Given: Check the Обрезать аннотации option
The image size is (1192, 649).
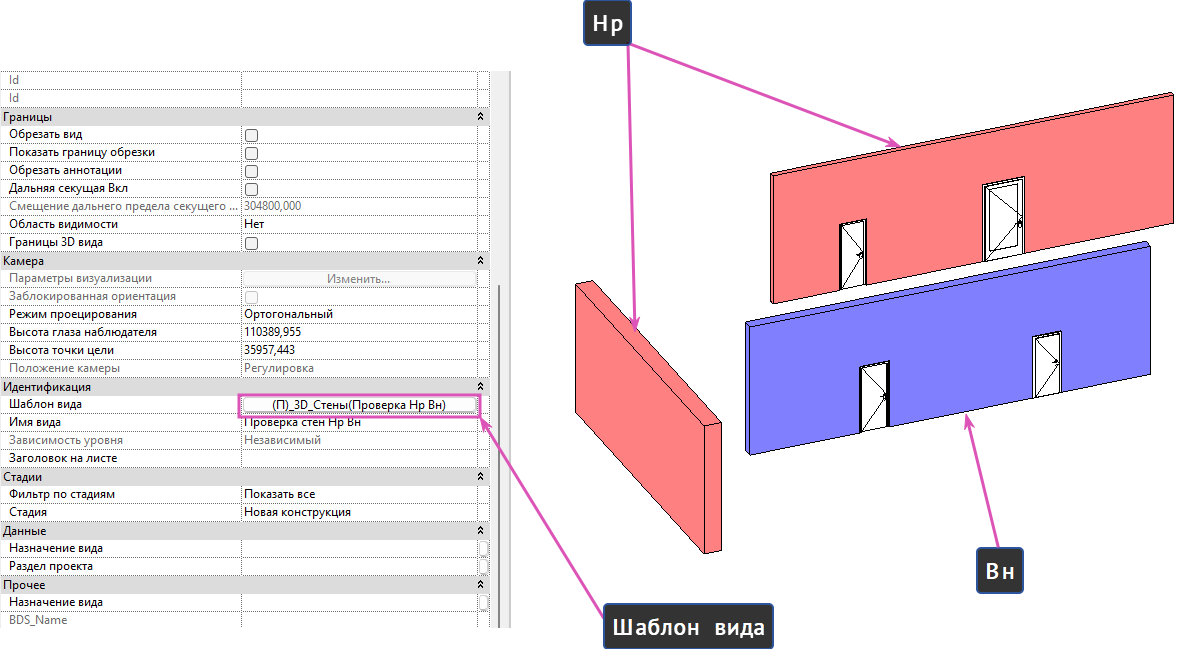Looking at the screenshot, I should tap(251, 171).
